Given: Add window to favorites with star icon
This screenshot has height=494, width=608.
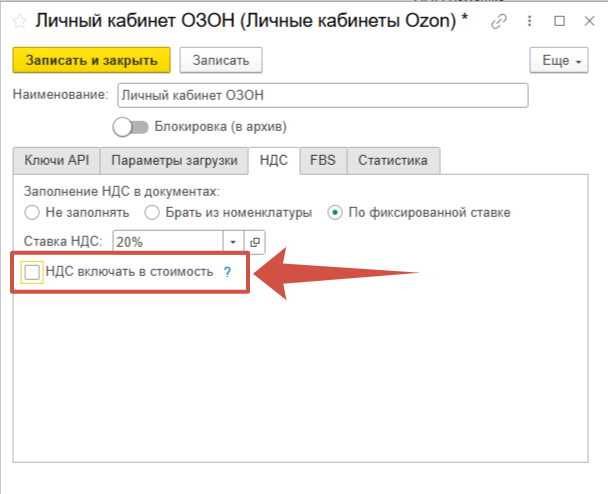Looking at the screenshot, I should 18,22.
